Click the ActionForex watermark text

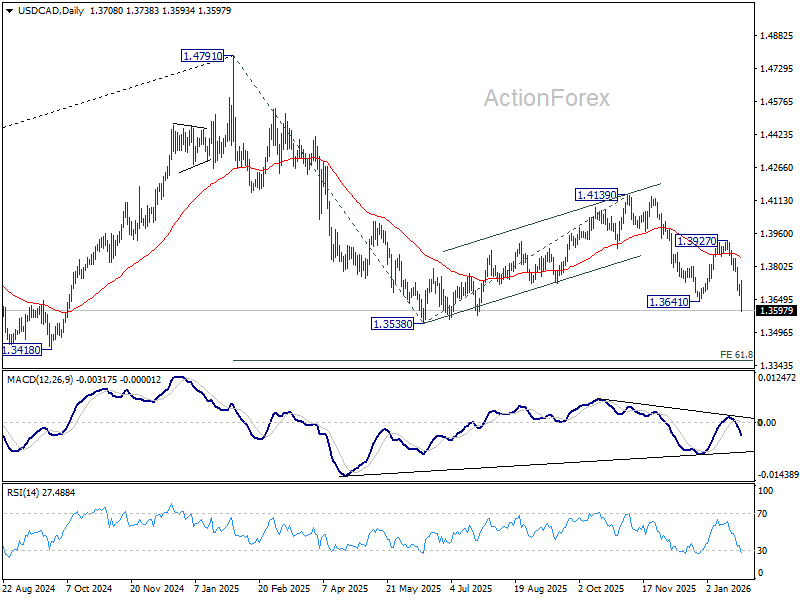546,98
